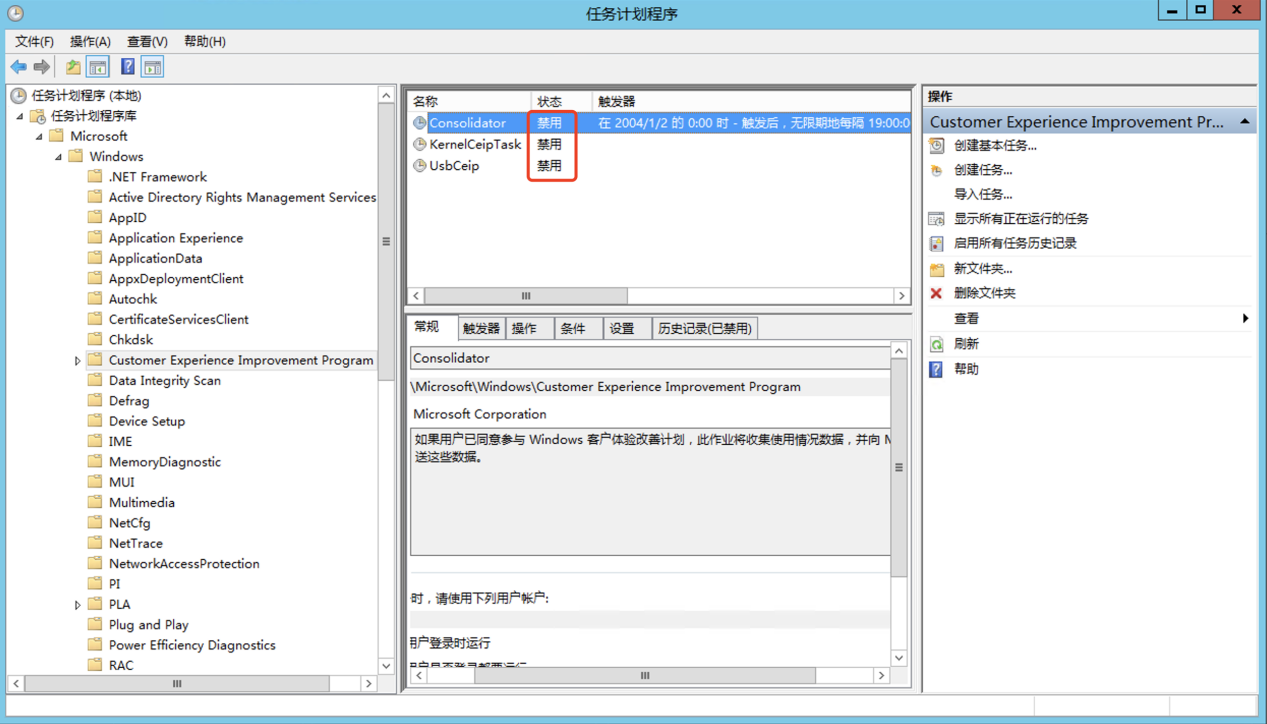This screenshot has width=1267, height=724.
Task: Select the UsbCeip task row
Action: (659, 165)
